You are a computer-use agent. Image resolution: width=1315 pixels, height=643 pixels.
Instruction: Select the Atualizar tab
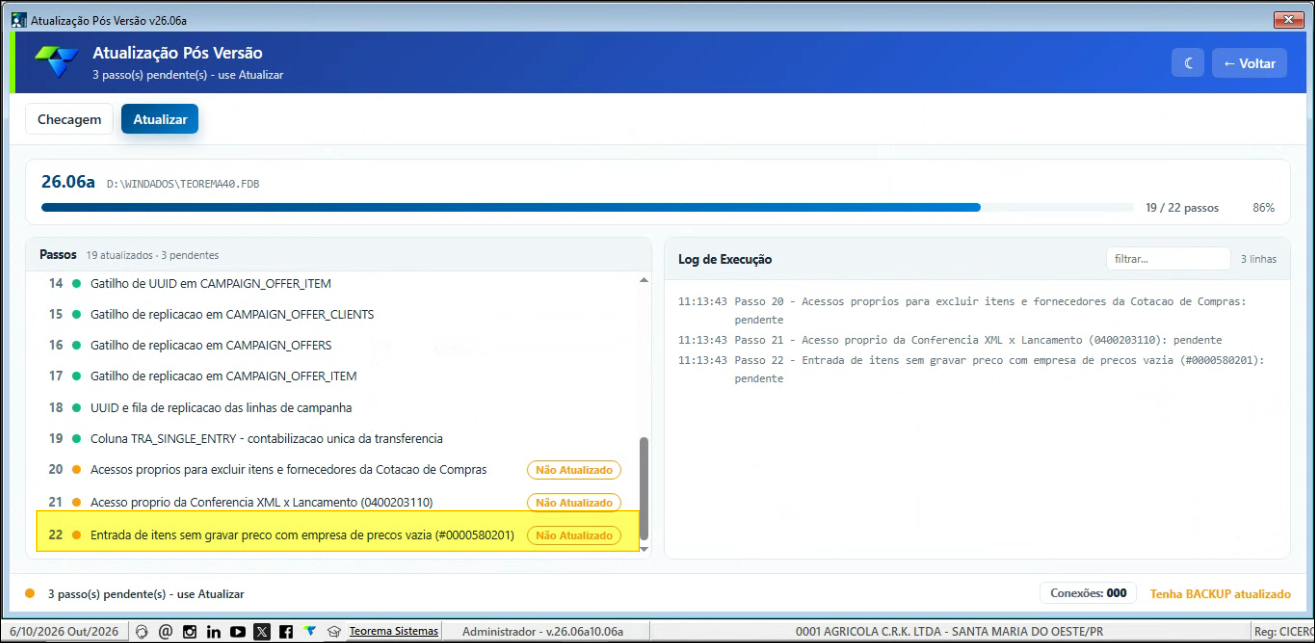coord(160,119)
